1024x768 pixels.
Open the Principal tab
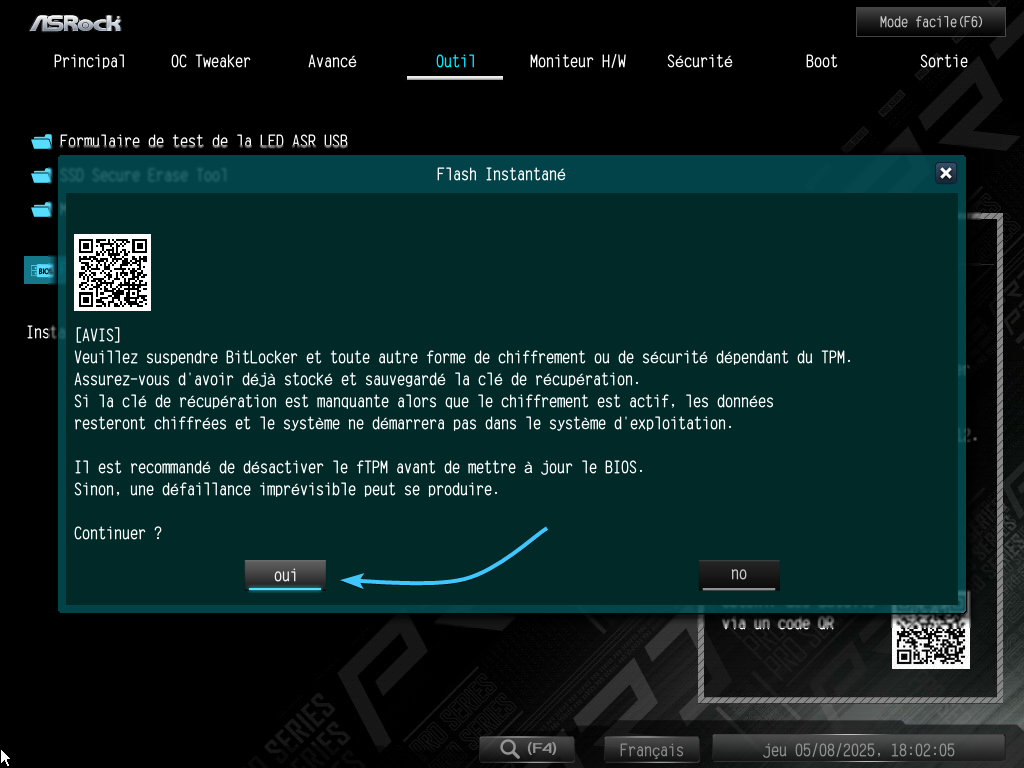[89, 61]
